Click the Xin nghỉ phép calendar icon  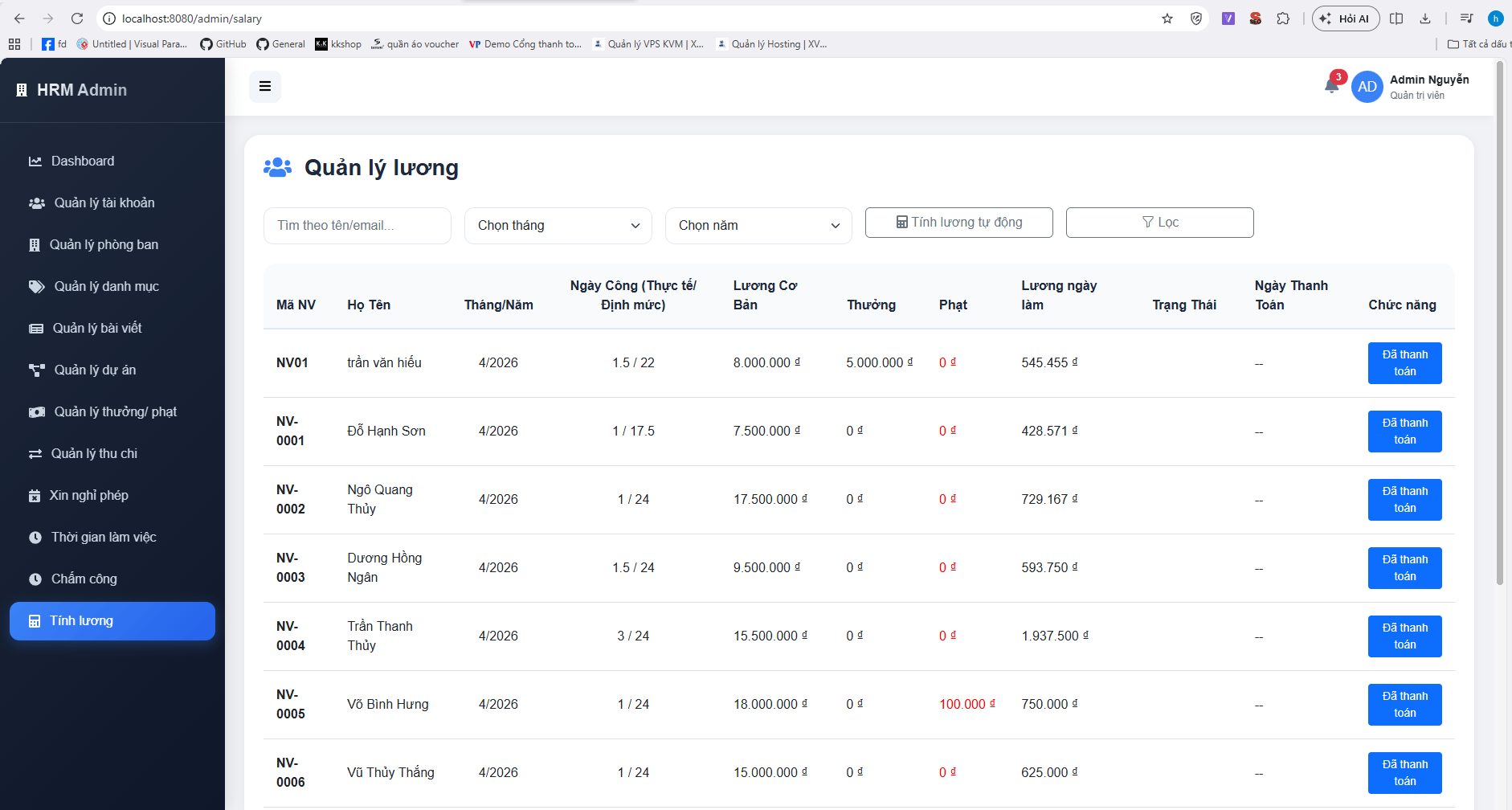pos(35,496)
